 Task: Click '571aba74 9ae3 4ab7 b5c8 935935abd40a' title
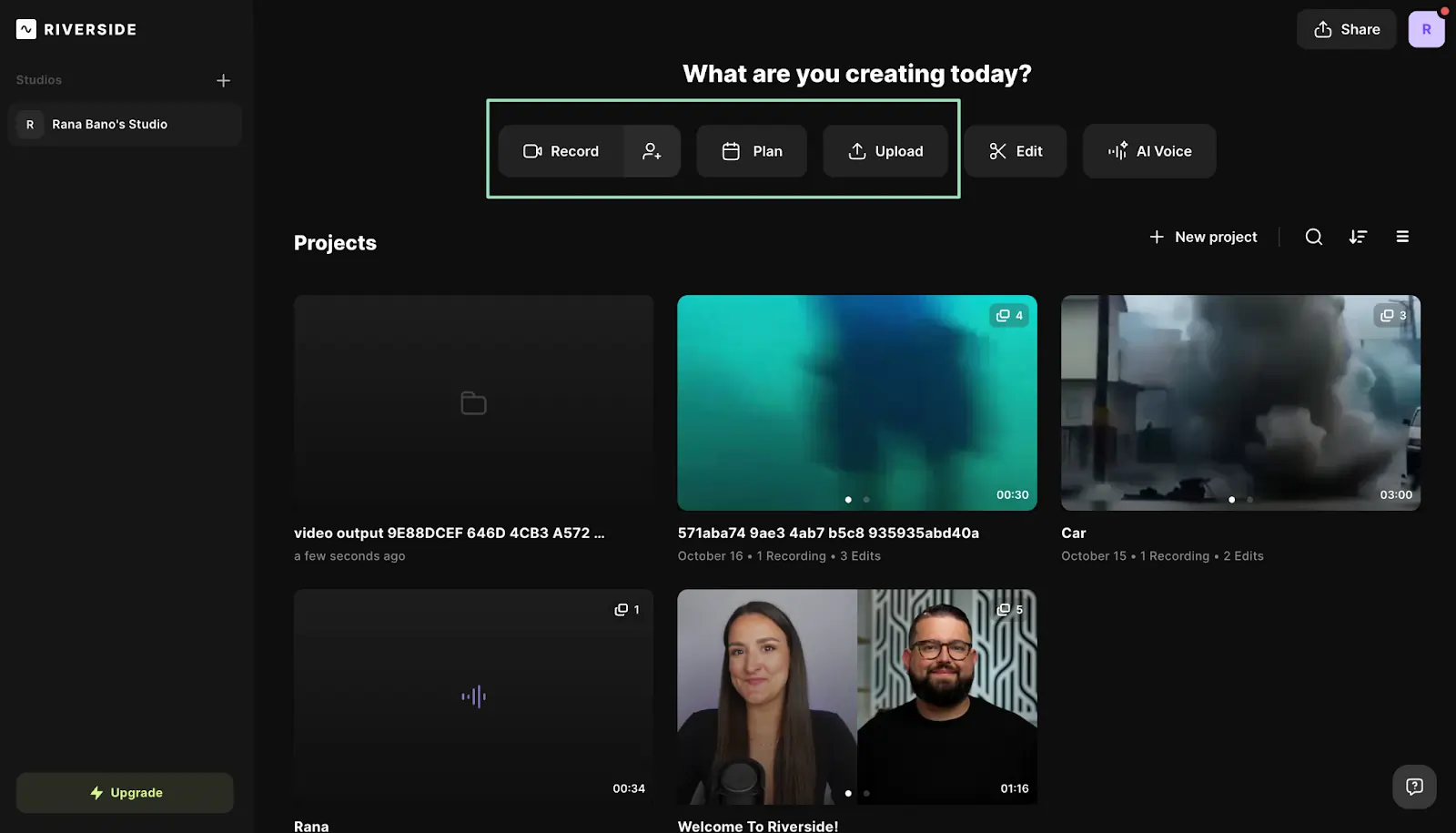click(828, 533)
